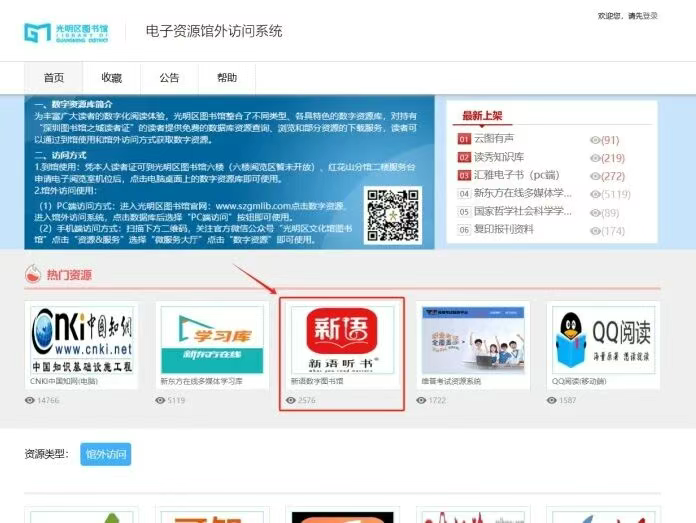The image size is (696, 523).
Task: Open 云图有声 in the latest list
Action: pyautogui.click(x=497, y=140)
